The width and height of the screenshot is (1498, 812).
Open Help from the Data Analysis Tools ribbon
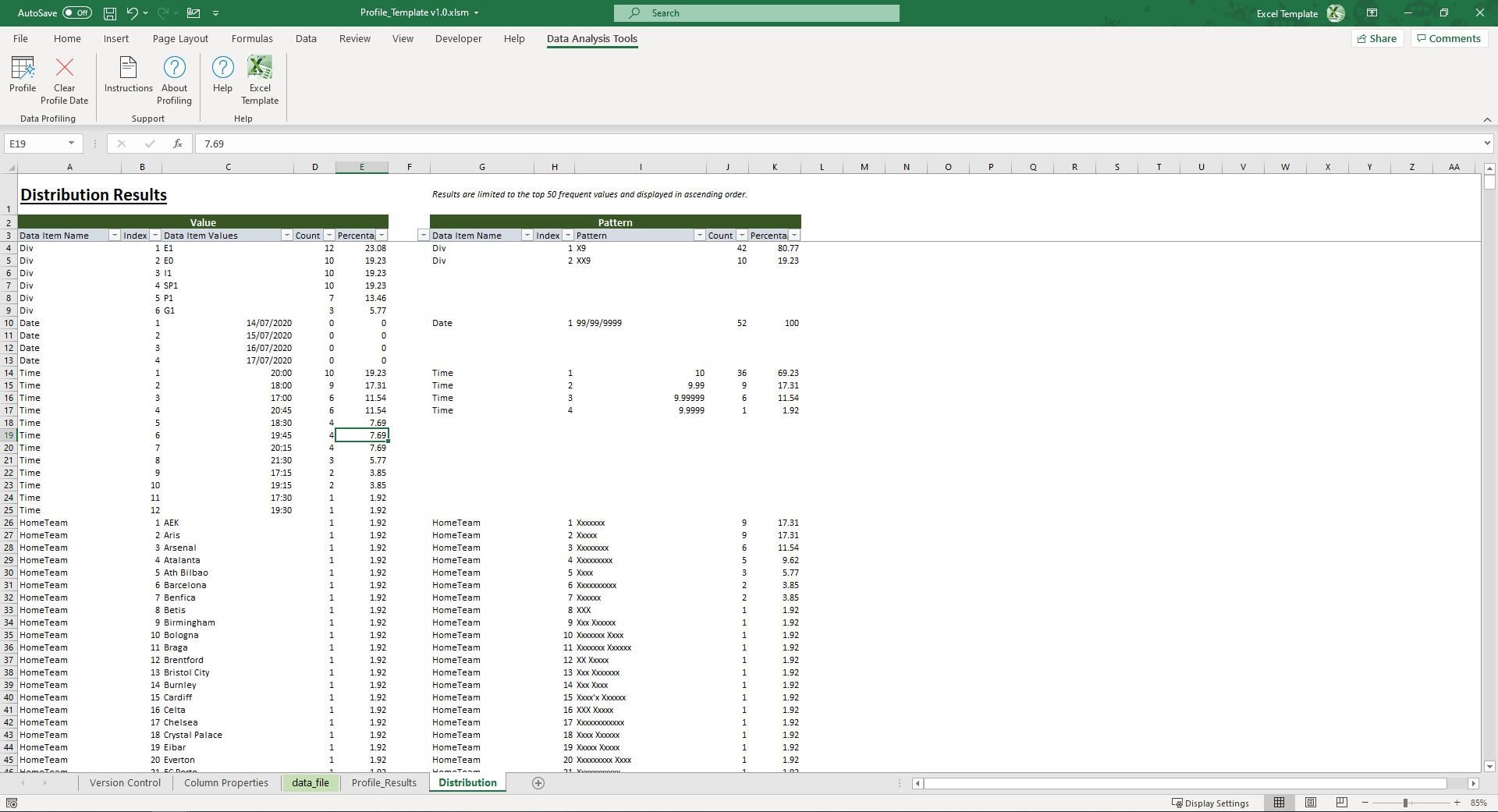click(x=222, y=76)
